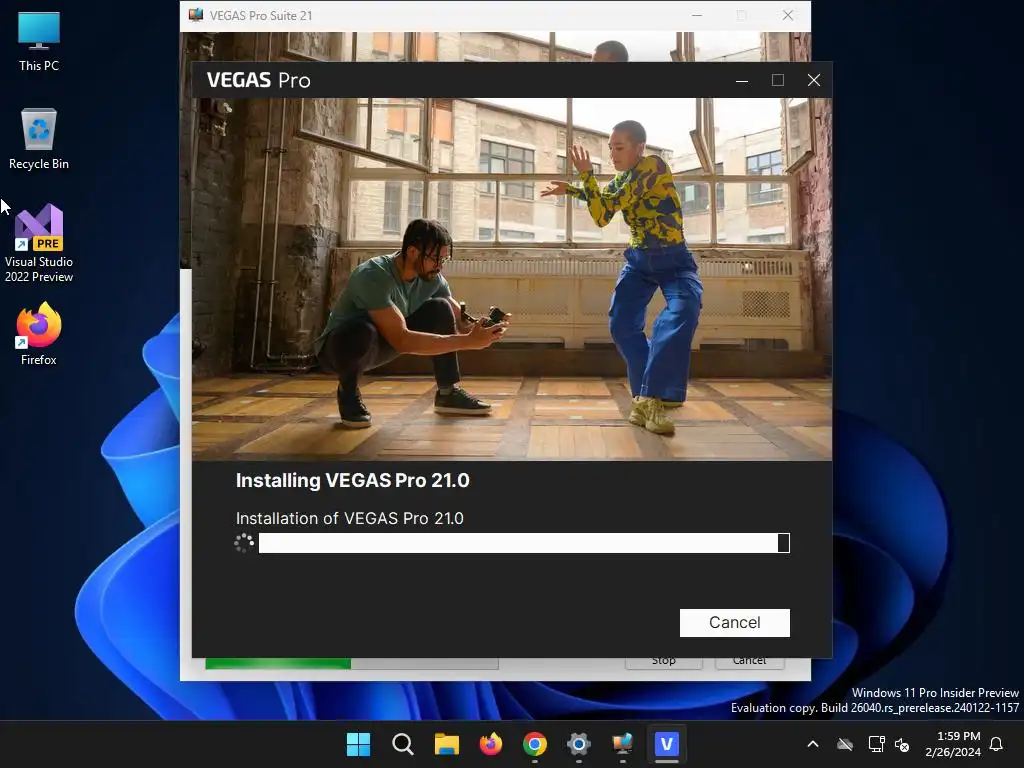
Task: Open network status tray icon
Action: pyautogui.click(x=876, y=744)
